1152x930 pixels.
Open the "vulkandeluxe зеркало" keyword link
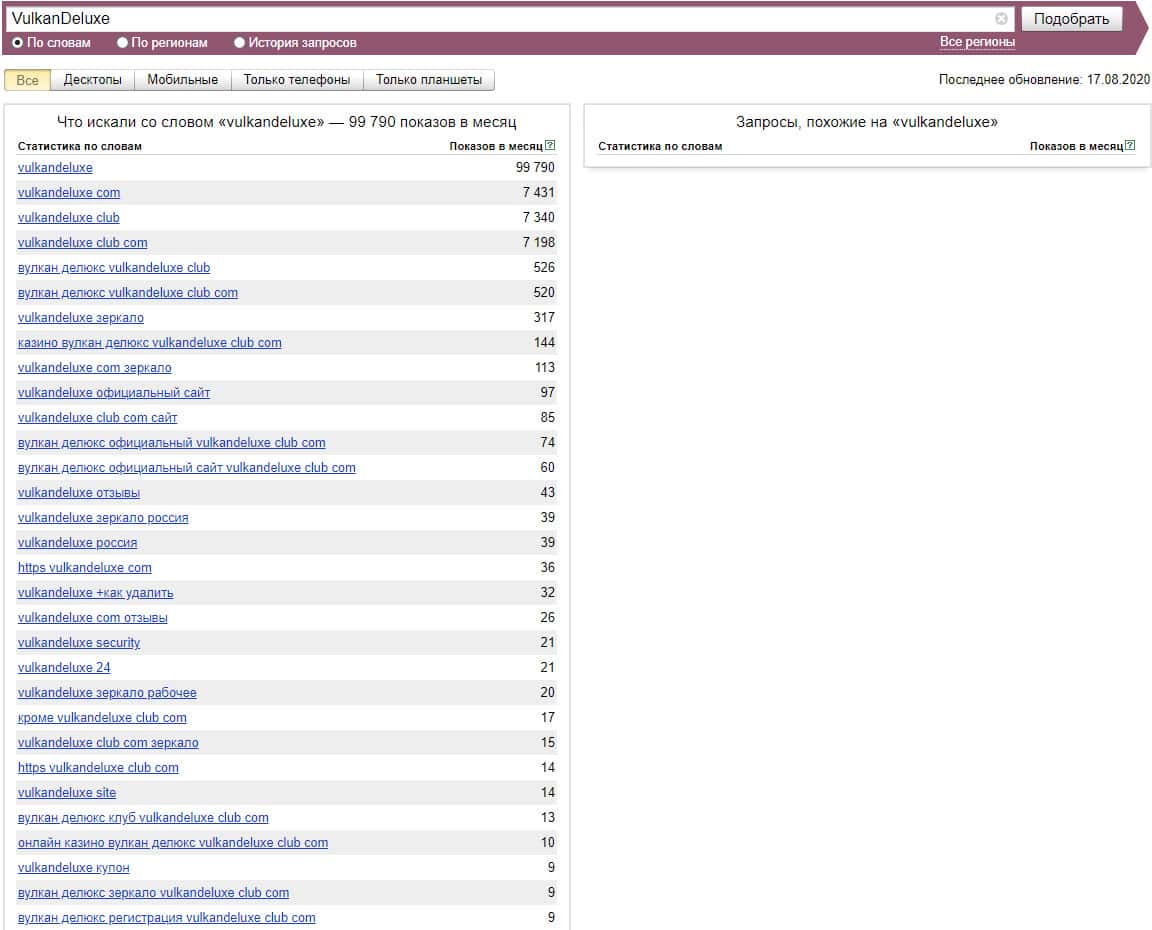[x=81, y=317]
